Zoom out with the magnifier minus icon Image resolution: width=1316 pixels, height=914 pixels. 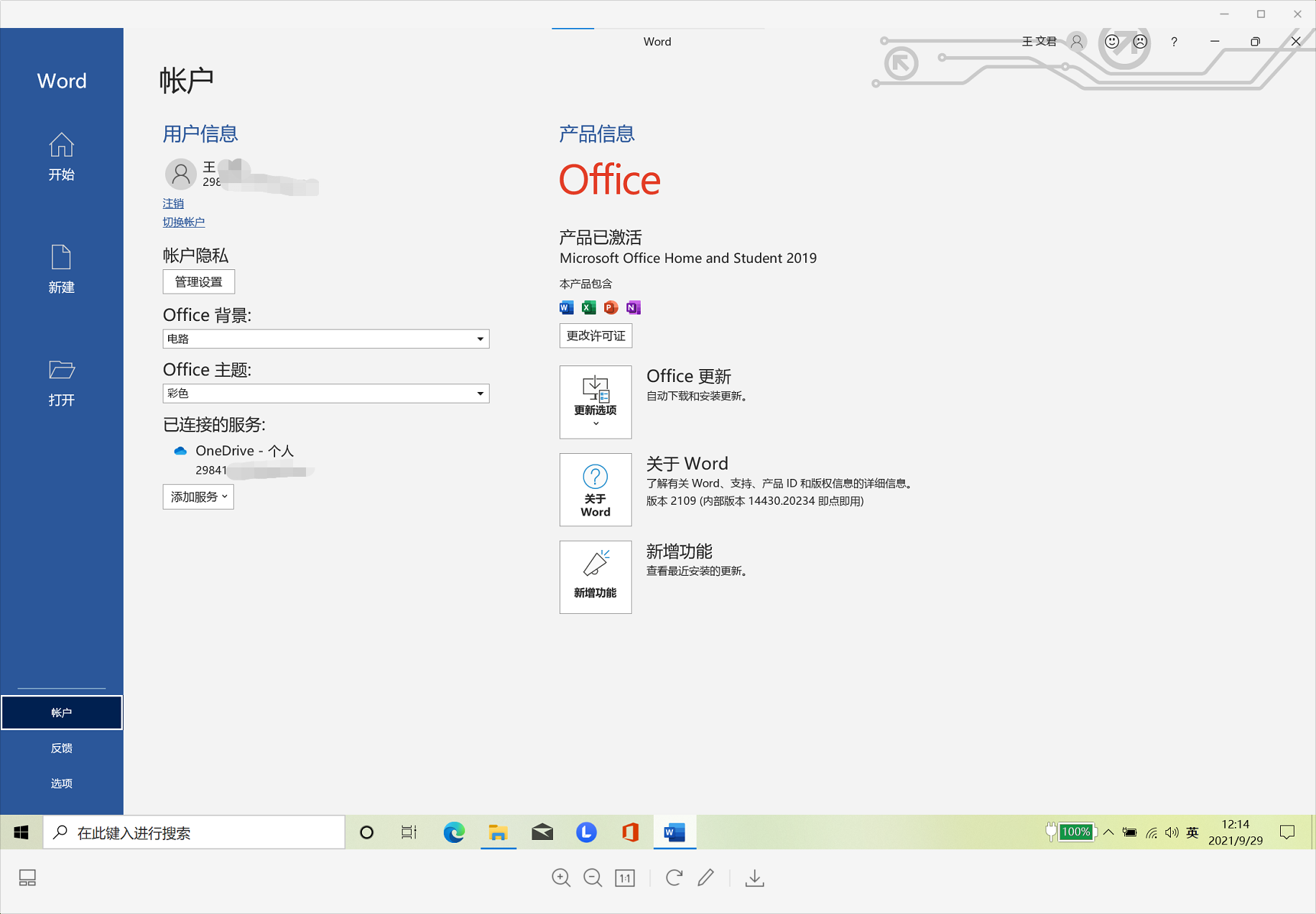tap(593, 877)
